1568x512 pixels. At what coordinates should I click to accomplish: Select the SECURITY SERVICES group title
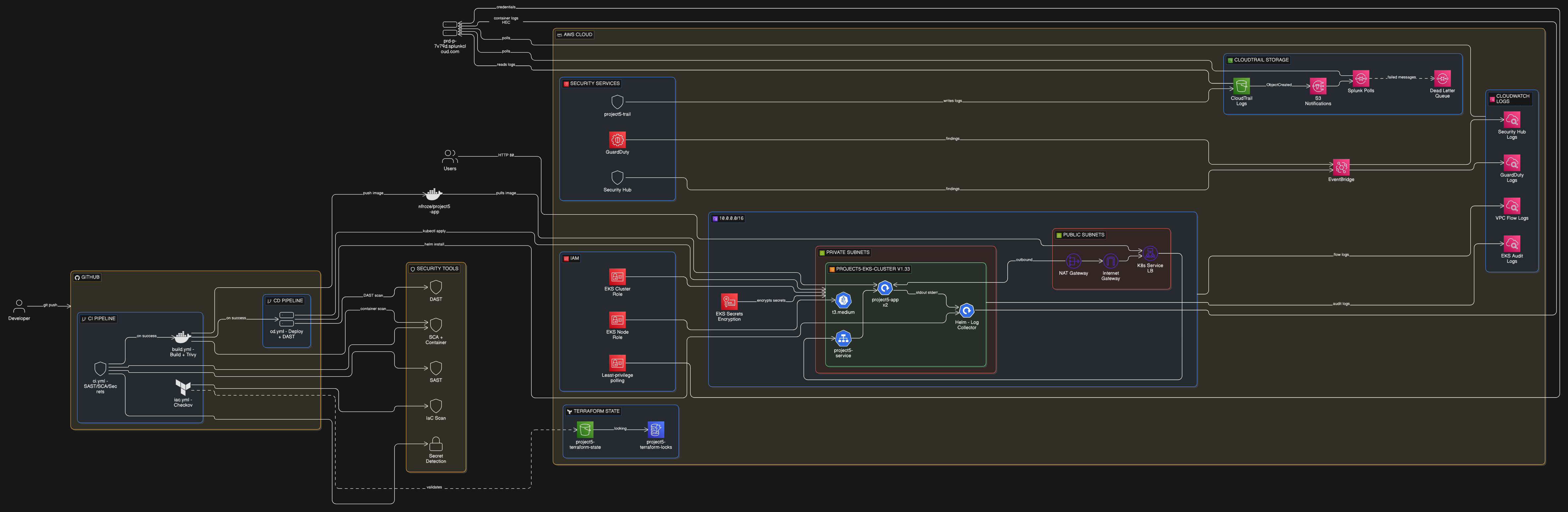click(x=595, y=83)
